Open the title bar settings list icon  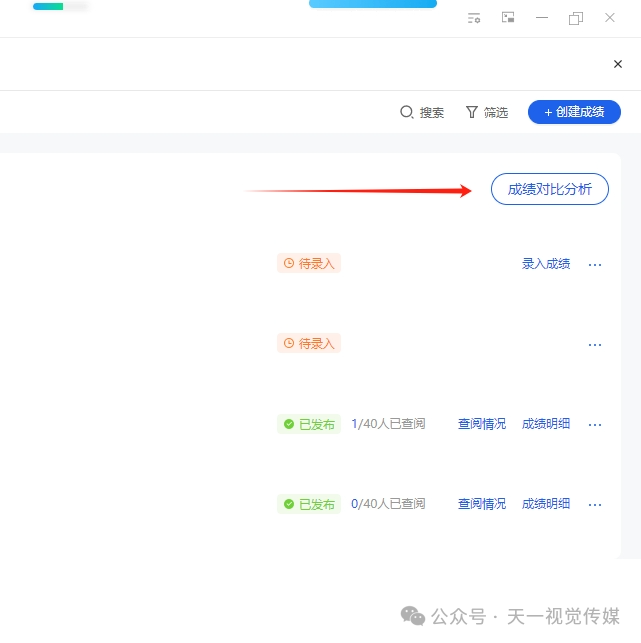click(474, 18)
